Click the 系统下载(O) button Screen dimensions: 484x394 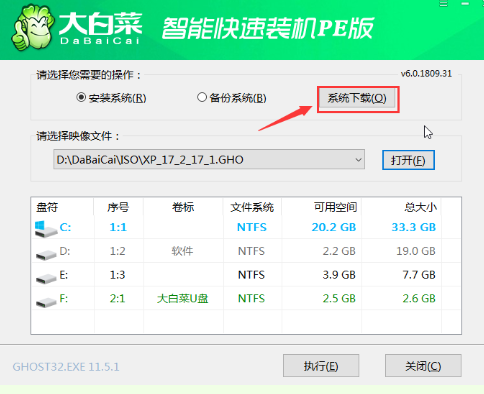[x=357, y=99]
